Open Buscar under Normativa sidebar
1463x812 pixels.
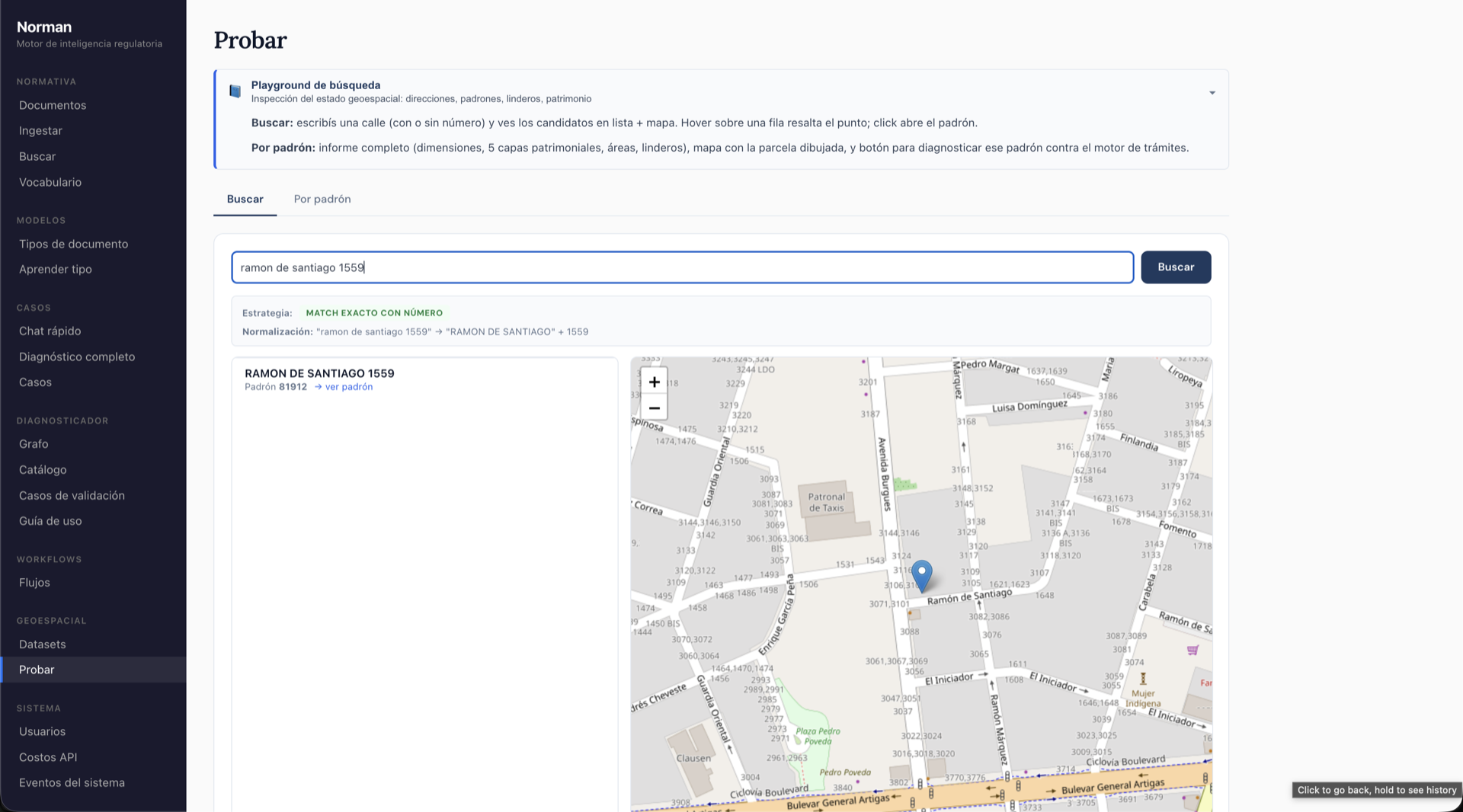pos(37,156)
